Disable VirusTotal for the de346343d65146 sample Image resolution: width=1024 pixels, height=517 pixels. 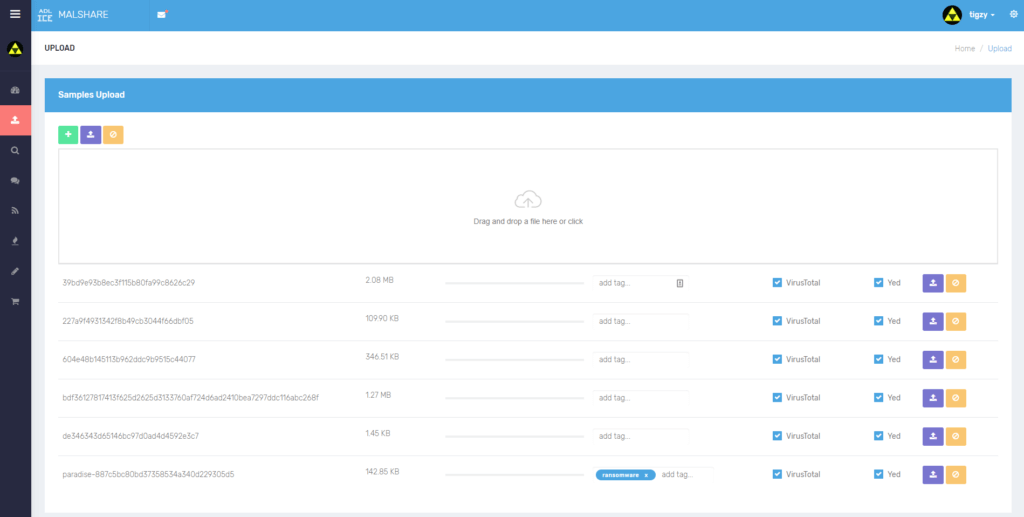point(777,436)
